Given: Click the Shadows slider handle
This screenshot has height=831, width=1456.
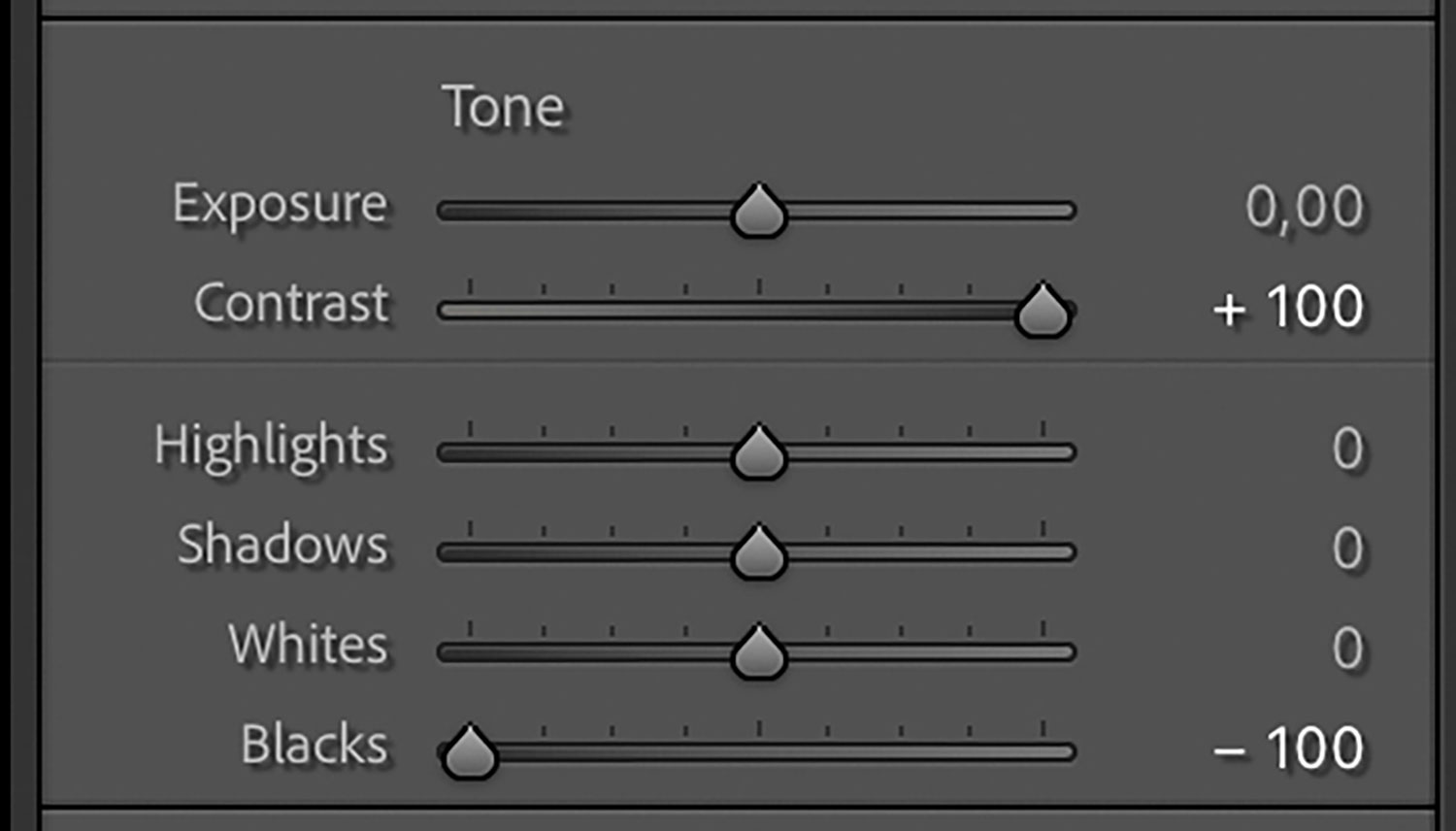Looking at the screenshot, I should 759,553.
